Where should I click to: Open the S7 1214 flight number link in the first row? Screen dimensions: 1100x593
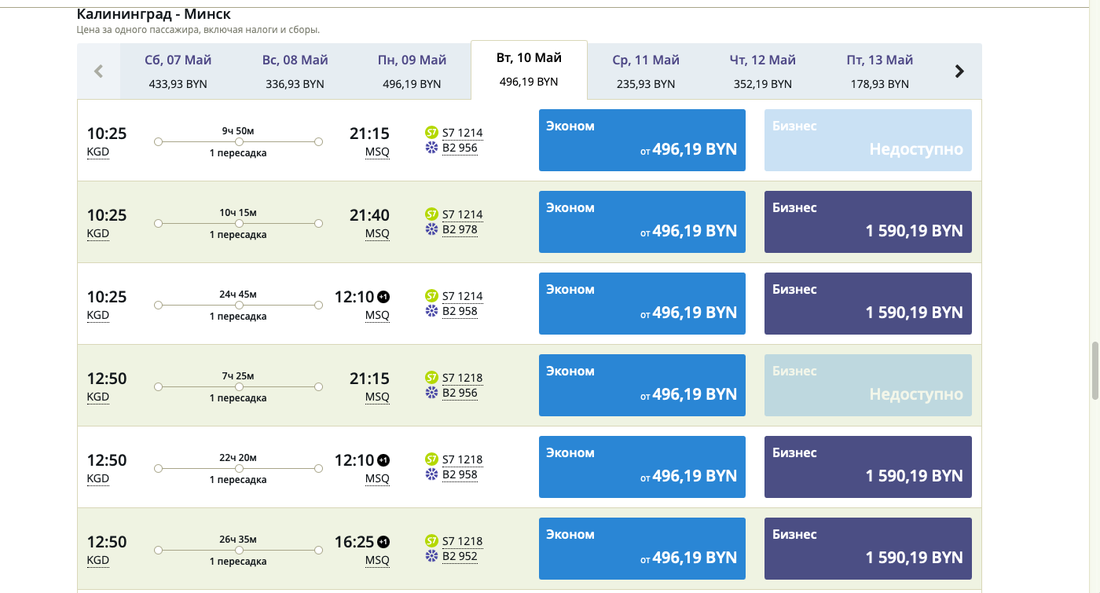coord(462,132)
